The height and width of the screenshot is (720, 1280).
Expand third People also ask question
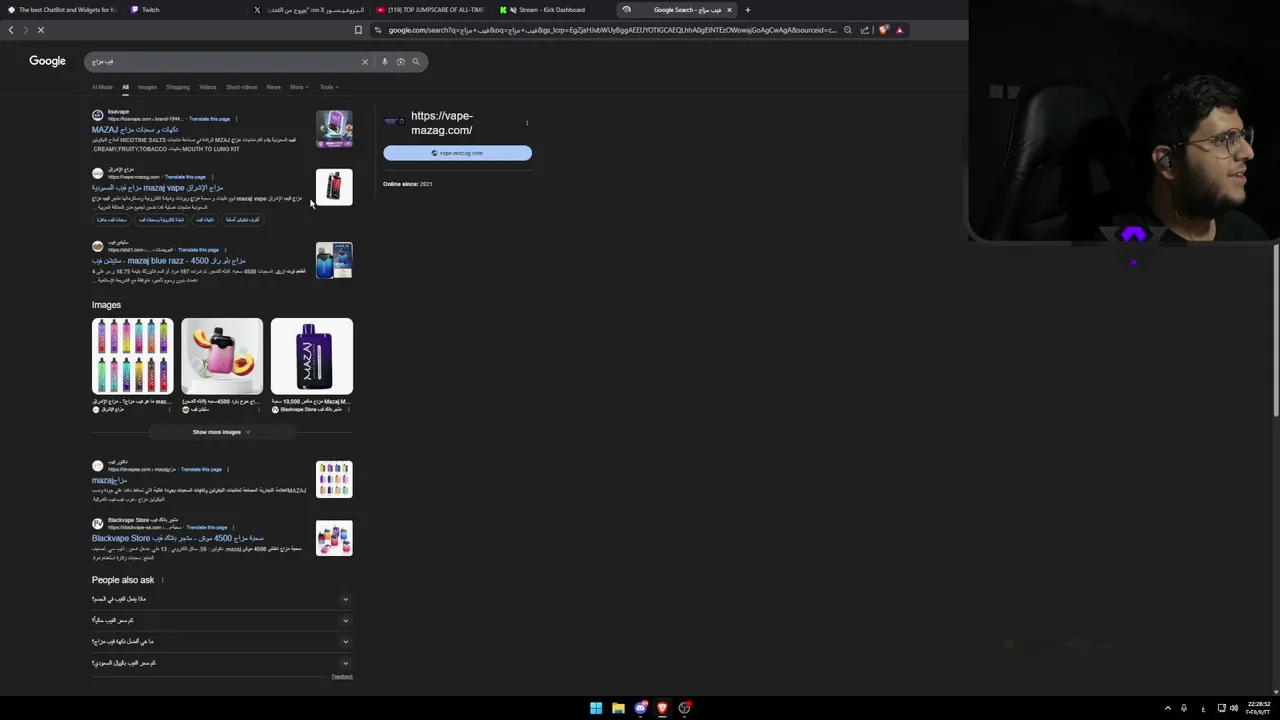point(221,641)
